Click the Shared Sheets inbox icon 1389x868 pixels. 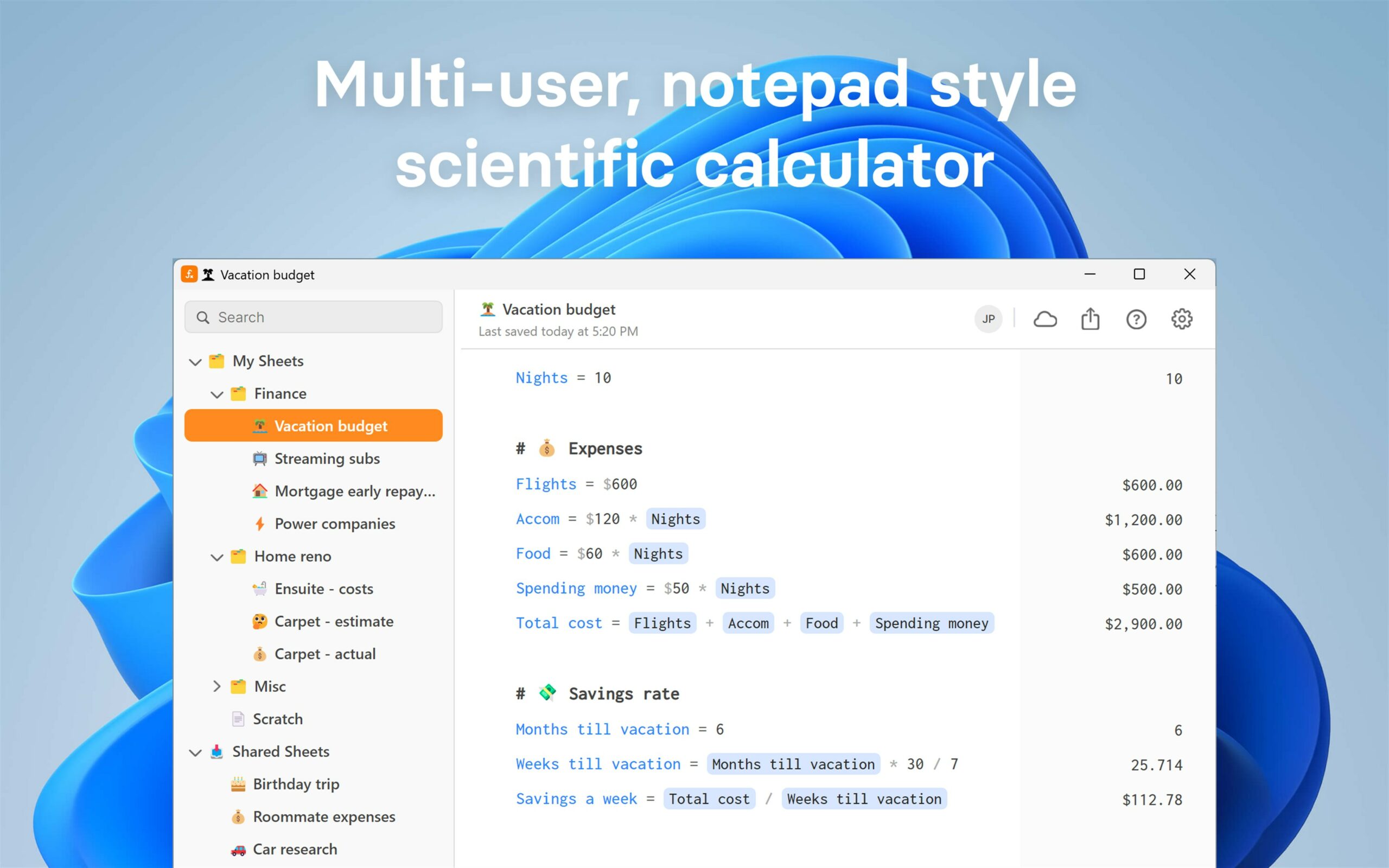216,751
